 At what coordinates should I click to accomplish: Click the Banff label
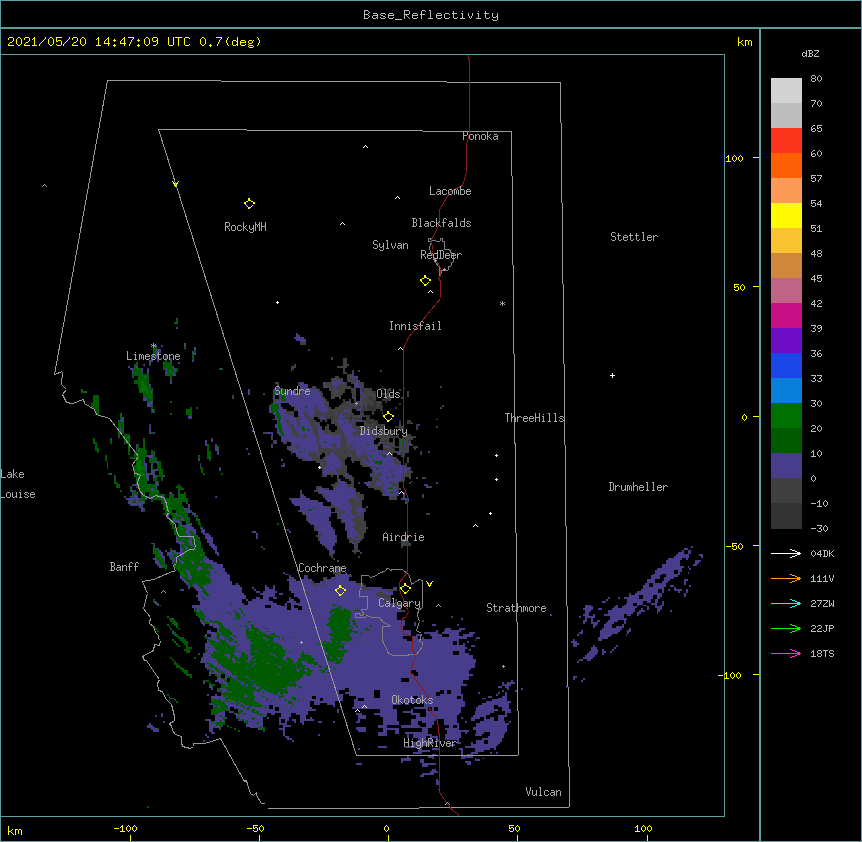click(x=124, y=567)
